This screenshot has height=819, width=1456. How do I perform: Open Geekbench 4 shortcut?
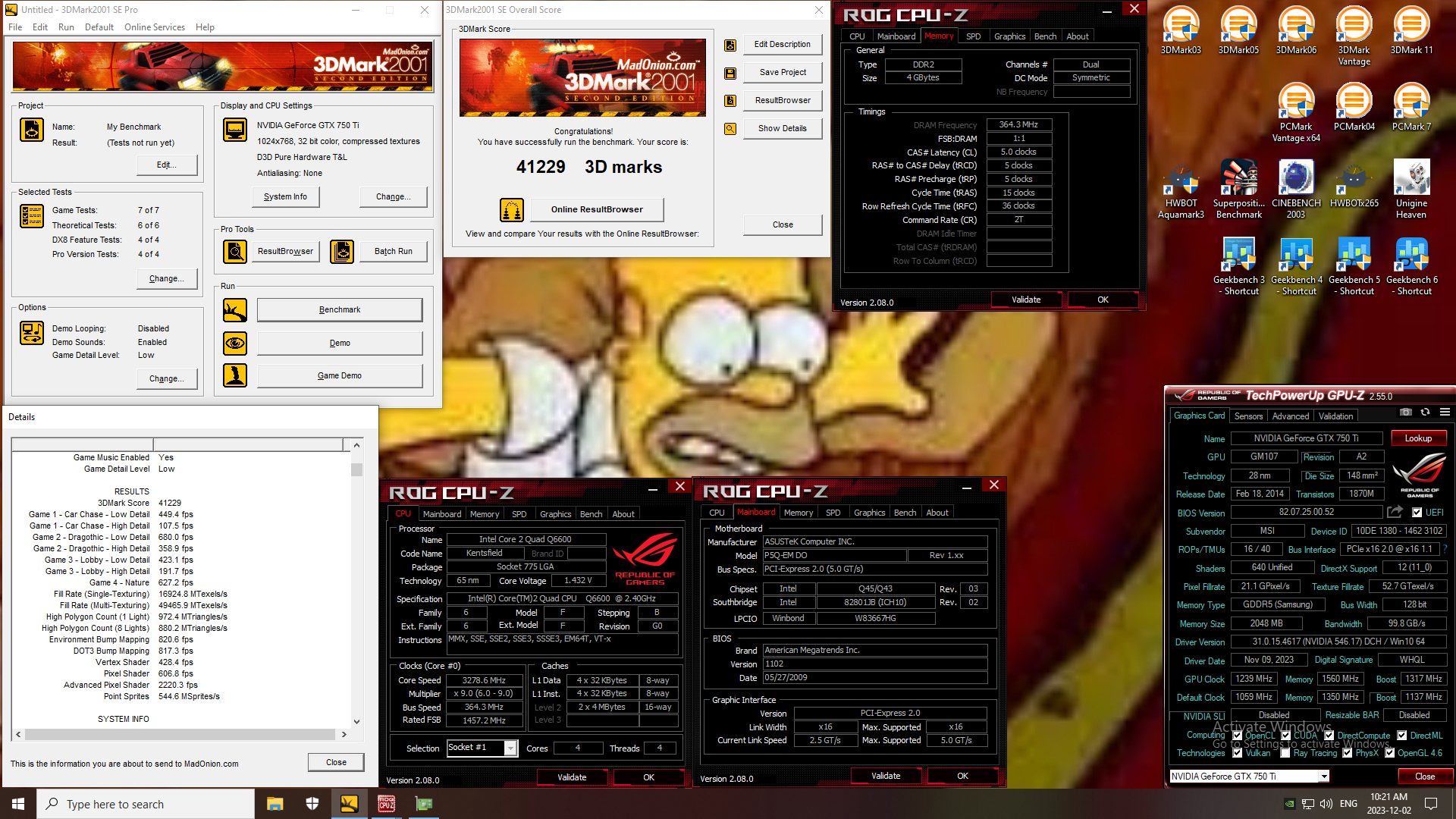click(1296, 266)
